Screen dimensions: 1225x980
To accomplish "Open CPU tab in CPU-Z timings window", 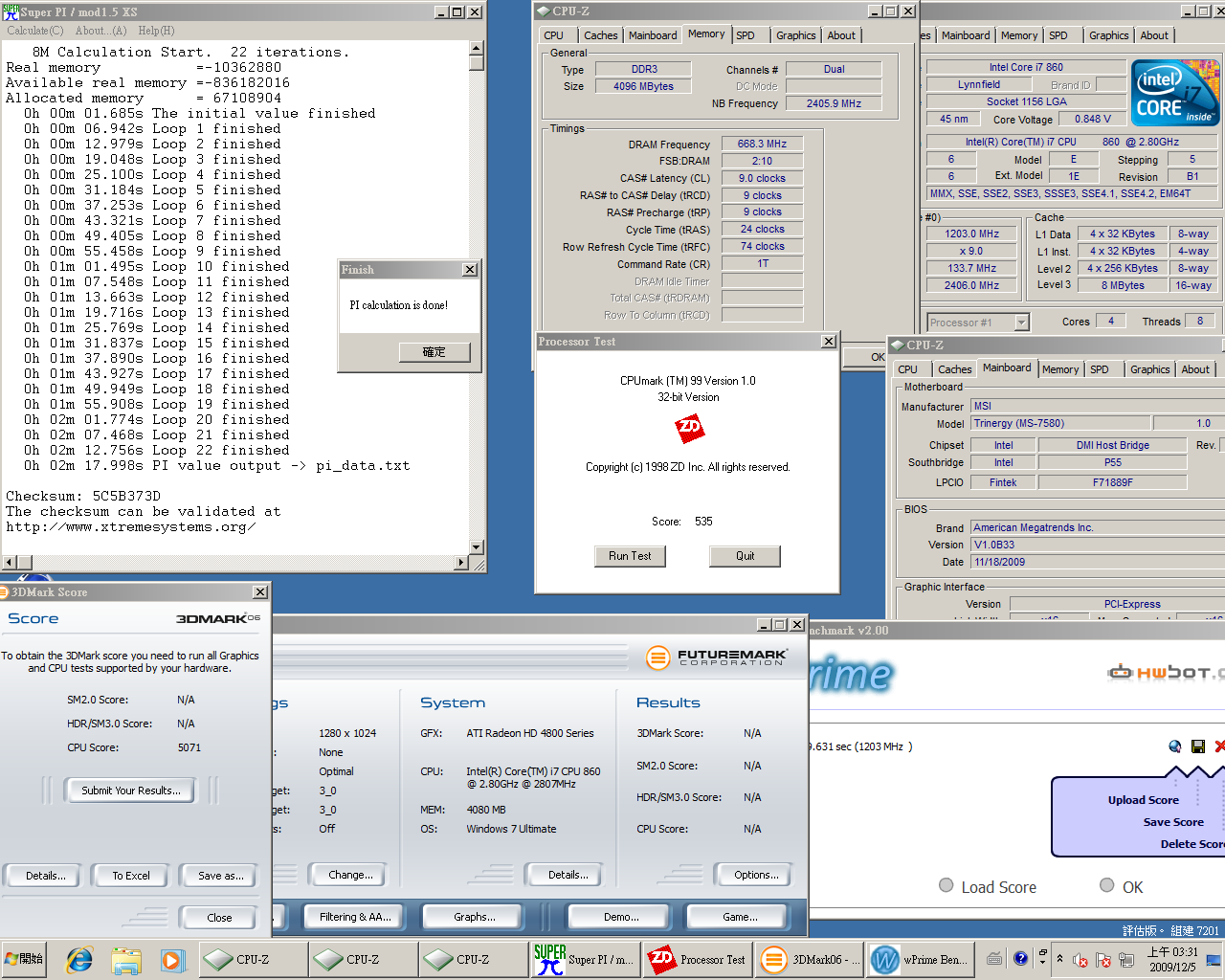I will [x=554, y=35].
